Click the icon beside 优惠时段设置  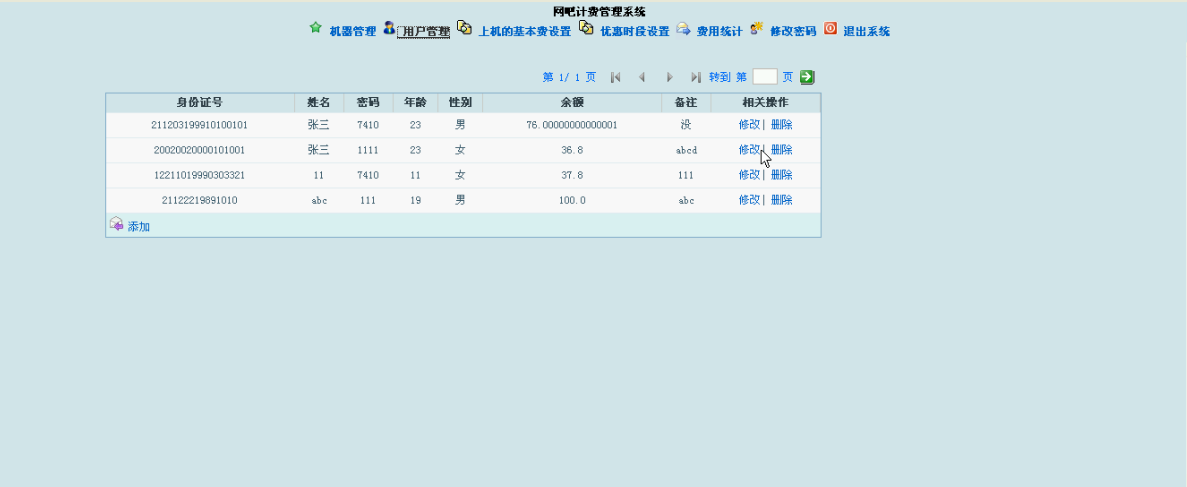pos(587,28)
